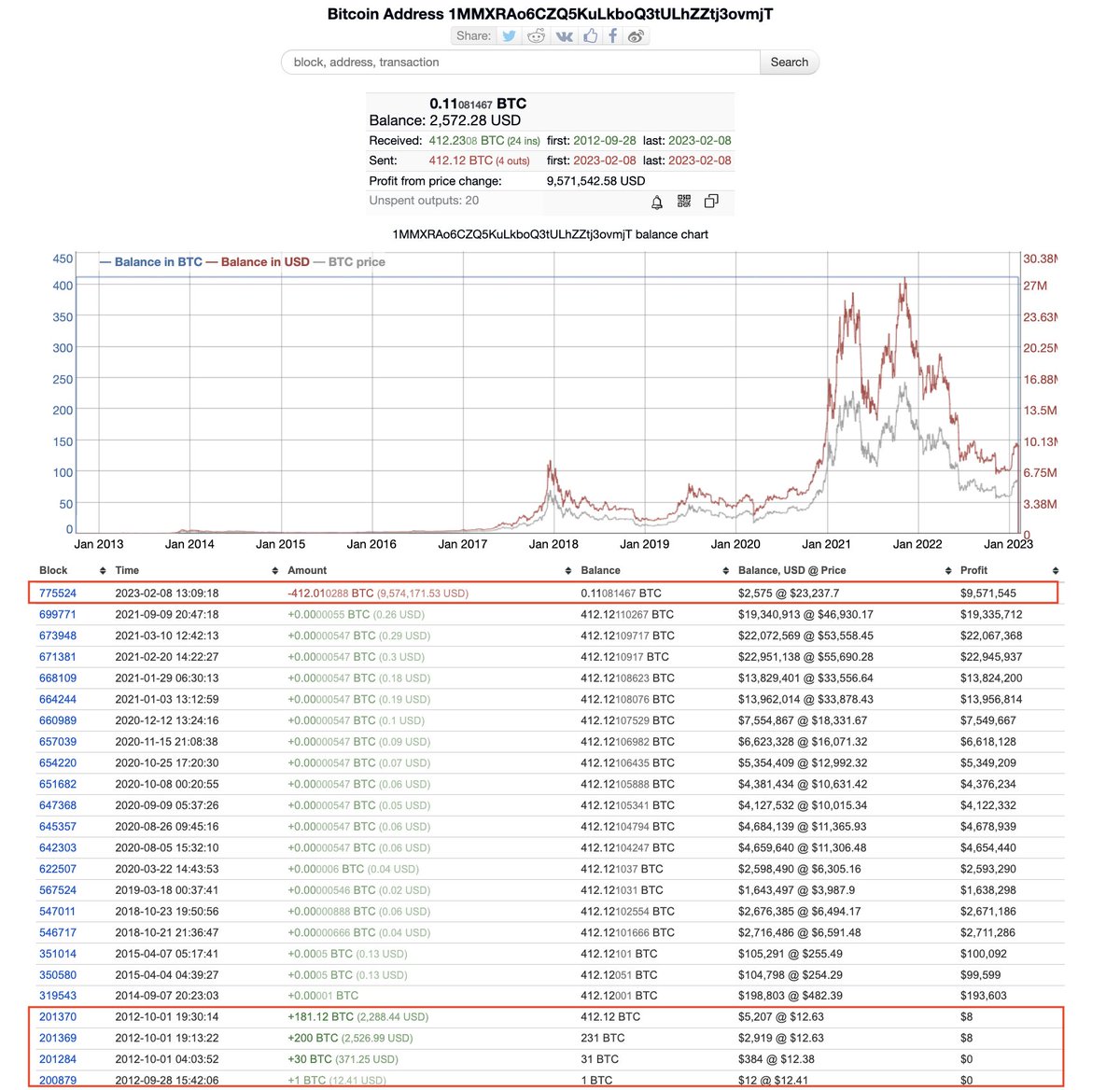Open block 622507 link

click(58, 869)
